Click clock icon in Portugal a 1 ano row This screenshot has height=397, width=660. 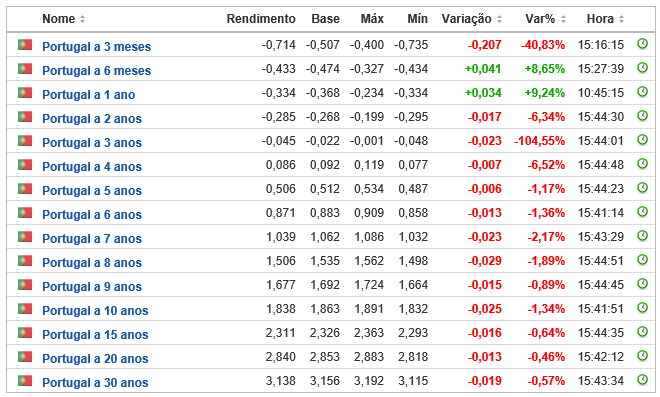tap(642, 91)
